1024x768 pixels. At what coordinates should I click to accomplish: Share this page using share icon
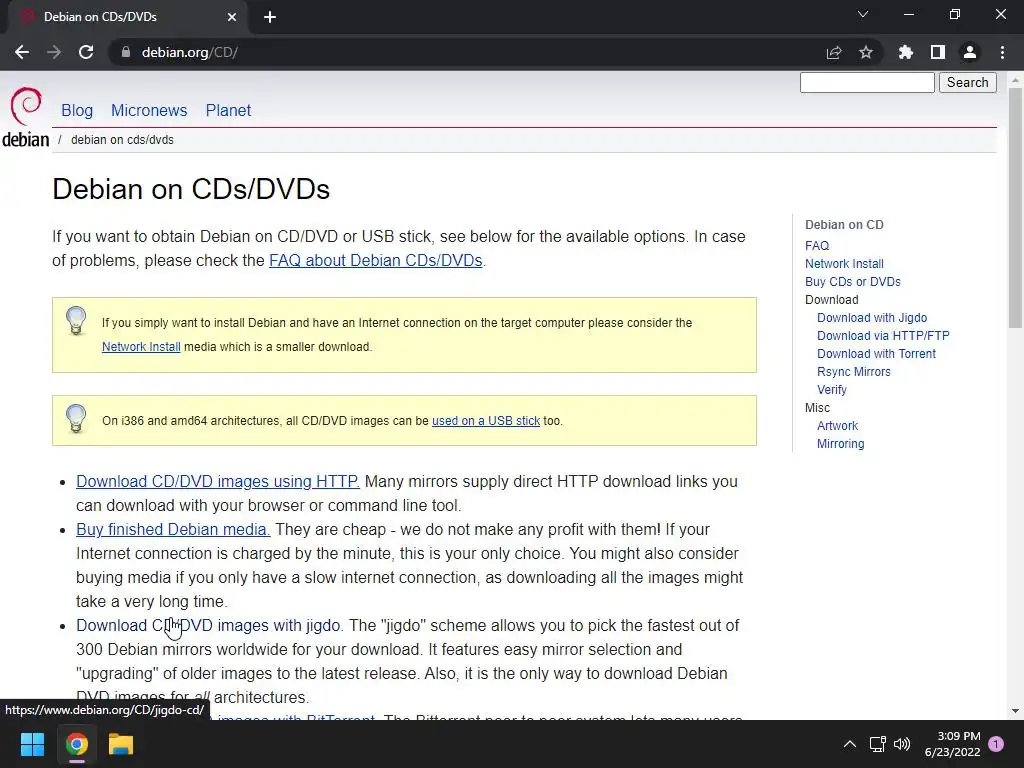(x=834, y=52)
